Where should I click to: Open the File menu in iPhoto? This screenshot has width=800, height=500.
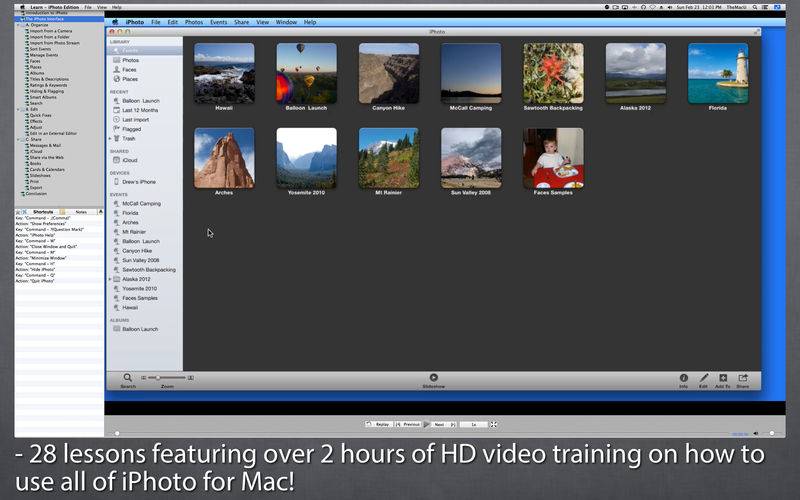coord(156,22)
